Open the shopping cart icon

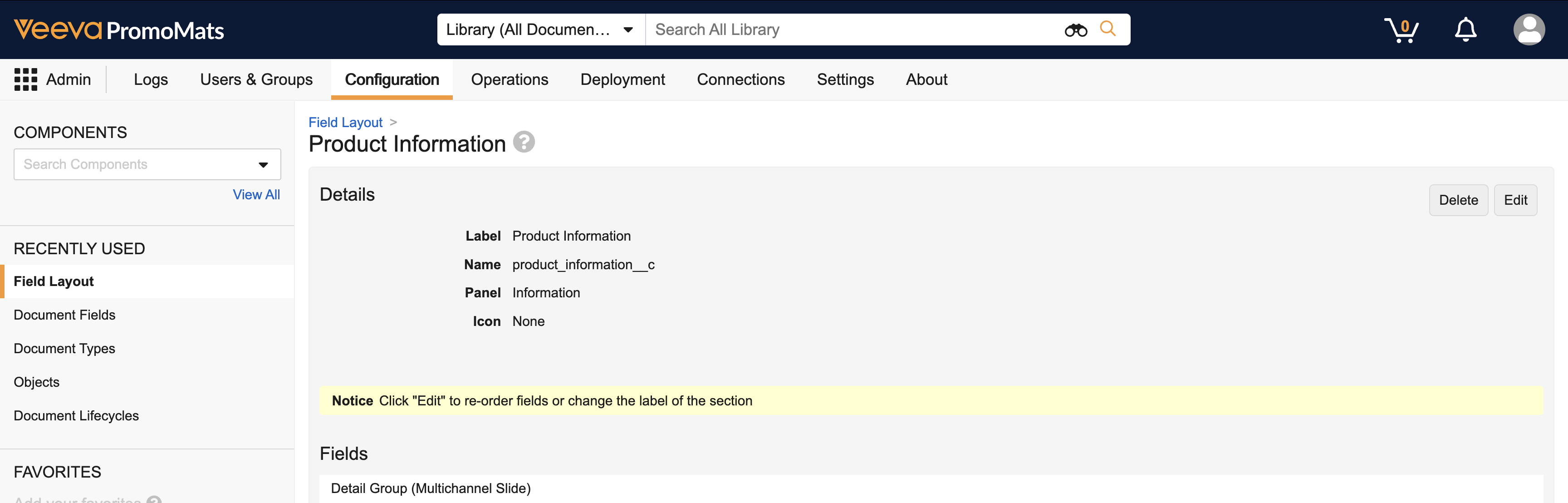click(1401, 30)
